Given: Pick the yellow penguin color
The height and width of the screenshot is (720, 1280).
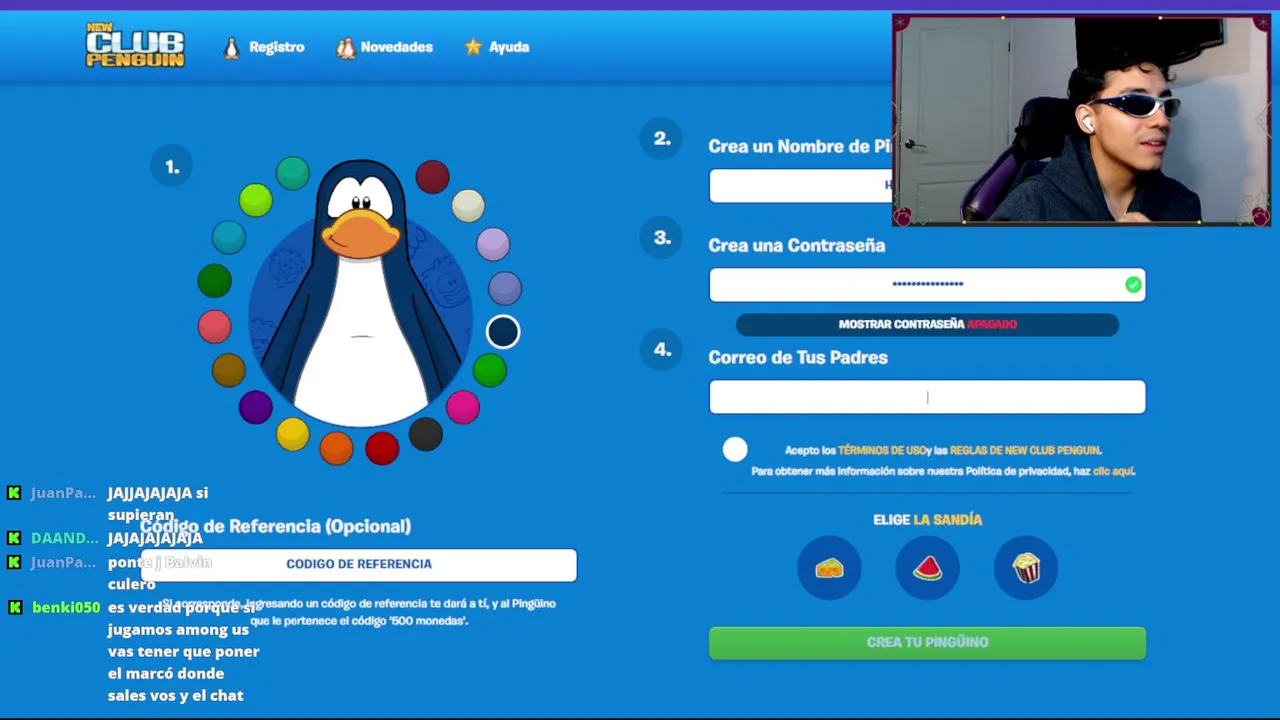Looking at the screenshot, I should tap(292, 433).
